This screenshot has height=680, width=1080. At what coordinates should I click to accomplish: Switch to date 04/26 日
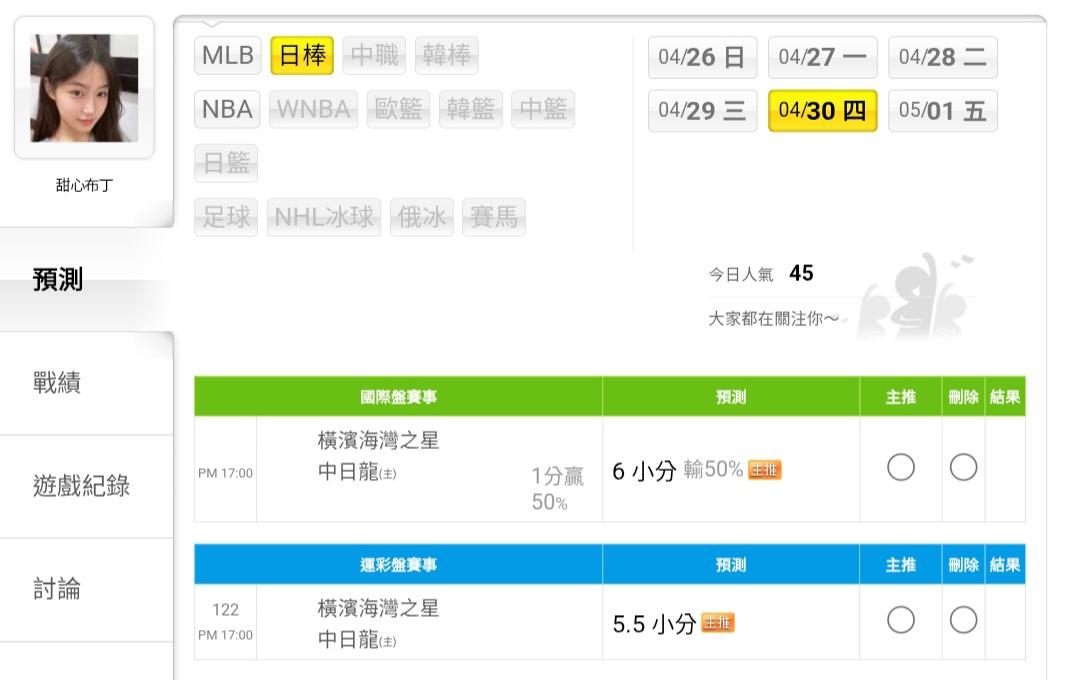702,57
